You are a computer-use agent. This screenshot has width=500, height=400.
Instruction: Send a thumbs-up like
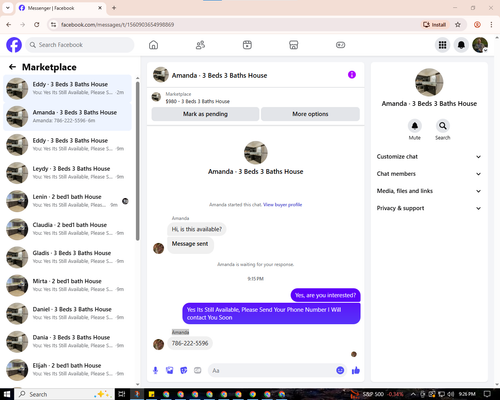point(356,370)
